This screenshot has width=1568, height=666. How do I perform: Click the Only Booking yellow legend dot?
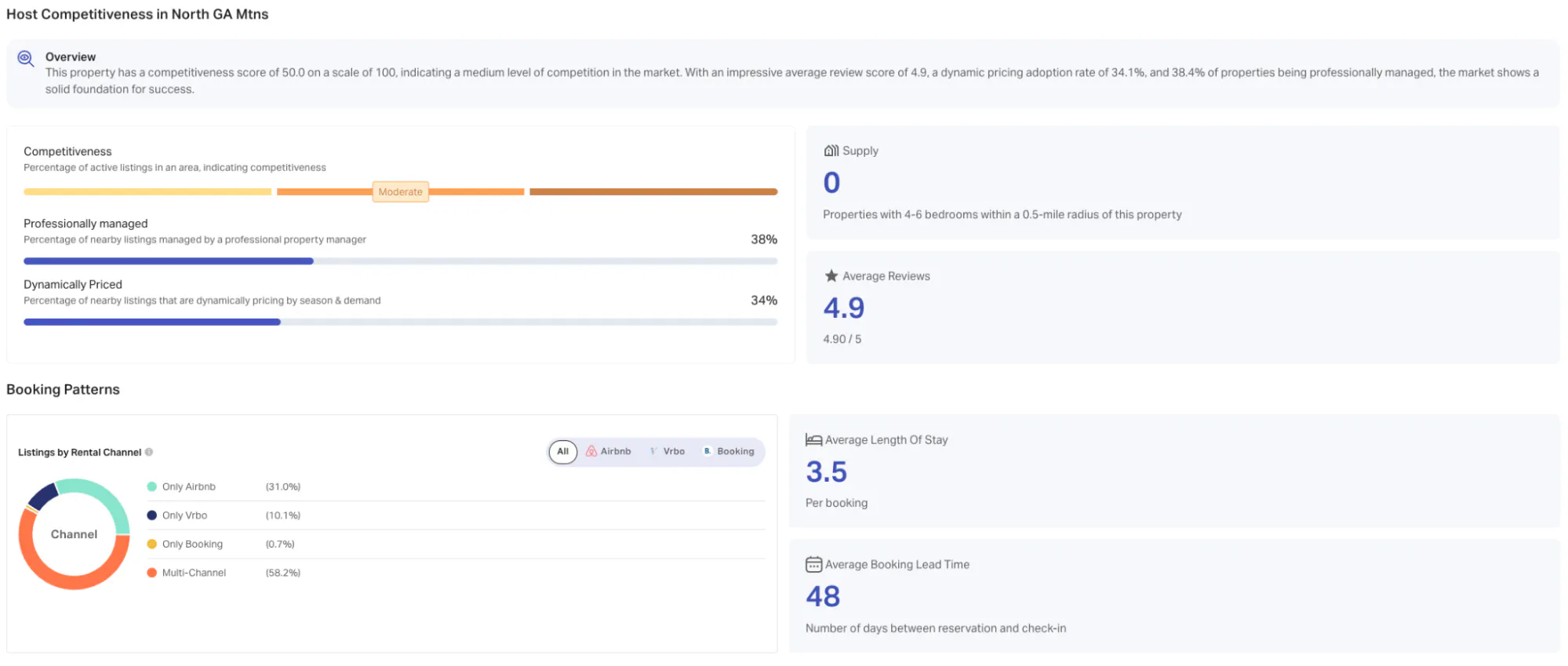point(152,544)
